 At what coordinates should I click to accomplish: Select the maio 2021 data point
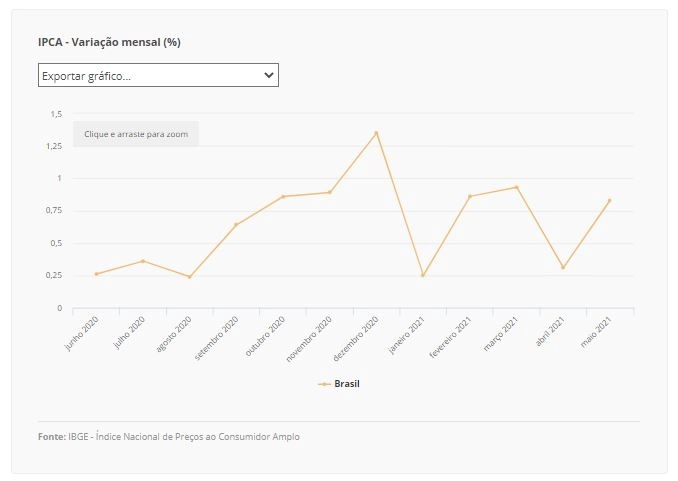click(610, 201)
